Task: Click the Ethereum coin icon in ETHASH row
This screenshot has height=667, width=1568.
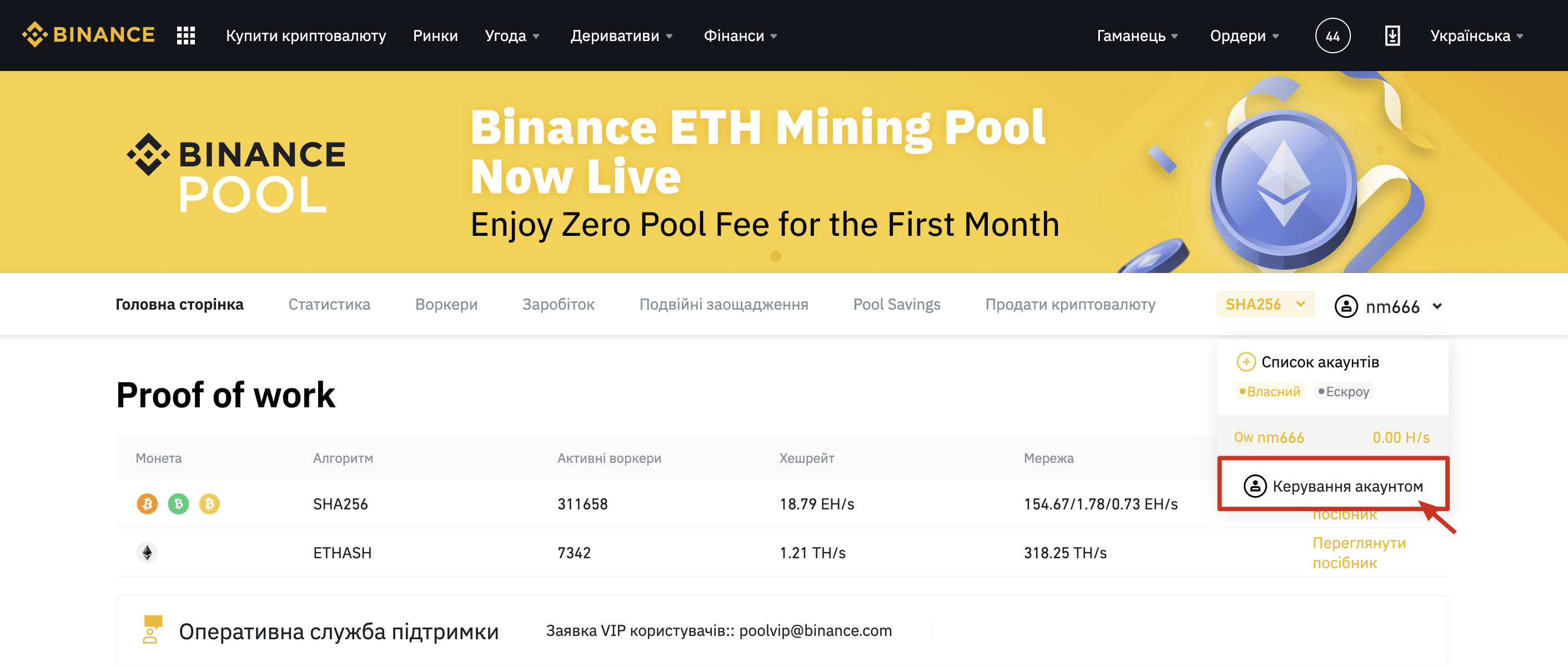Action: [x=147, y=552]
